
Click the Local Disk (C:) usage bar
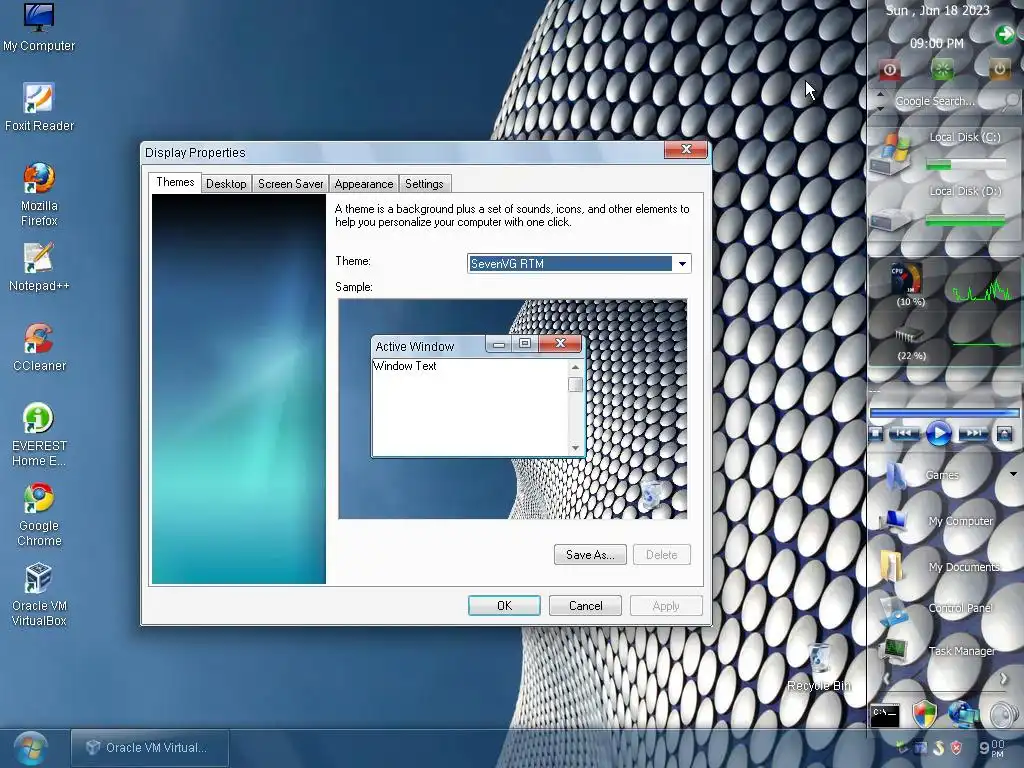tap(966, 165)
